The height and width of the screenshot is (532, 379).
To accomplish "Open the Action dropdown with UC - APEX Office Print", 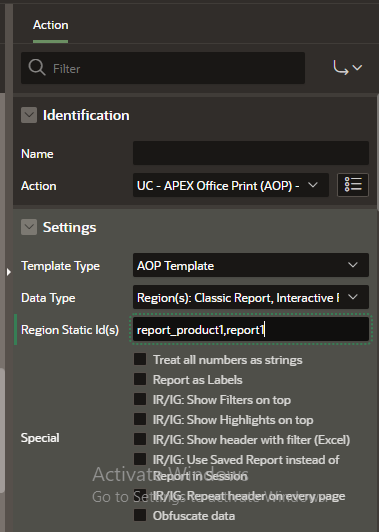I will click(231, 185).
